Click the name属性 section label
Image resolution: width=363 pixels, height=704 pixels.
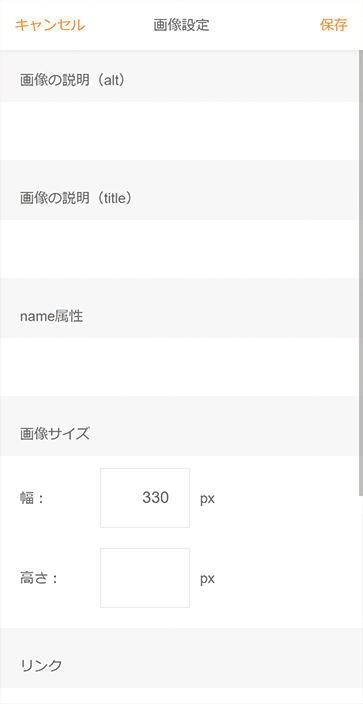click(51, 316)
